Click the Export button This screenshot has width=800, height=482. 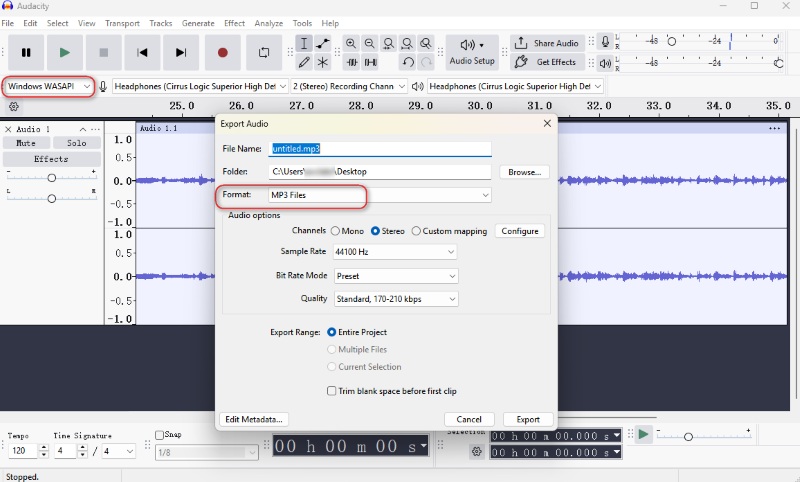528,419
